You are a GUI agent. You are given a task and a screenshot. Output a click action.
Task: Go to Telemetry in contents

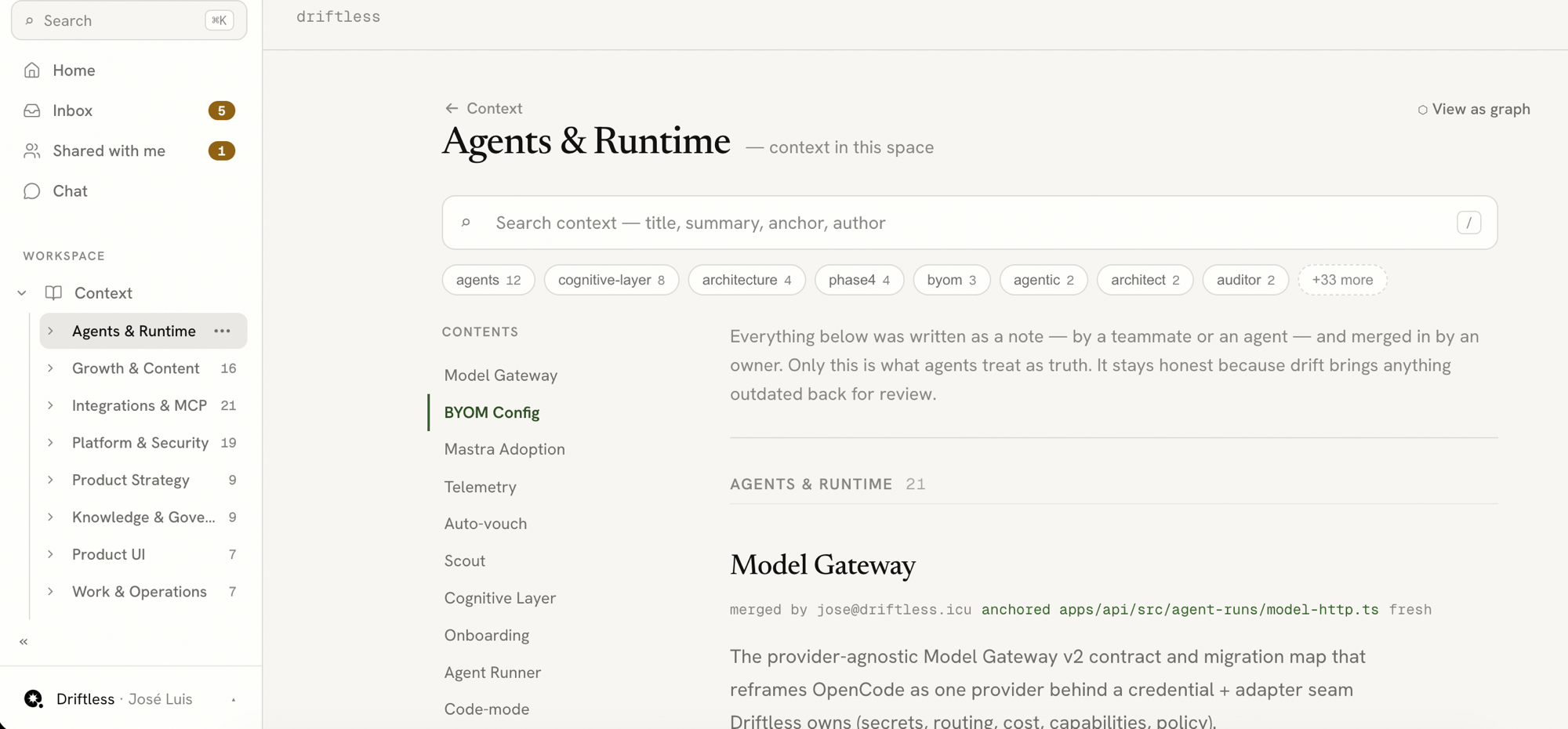tap(480, 487)
